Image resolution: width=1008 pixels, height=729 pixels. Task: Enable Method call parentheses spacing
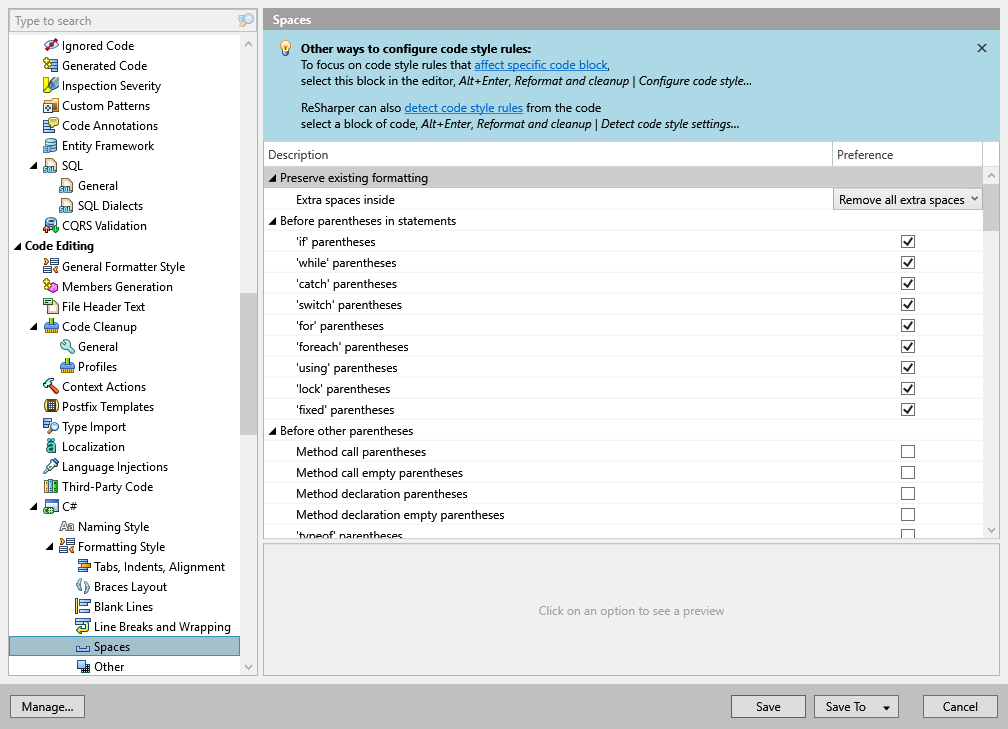pyautogui.click(x=908, y=451)
